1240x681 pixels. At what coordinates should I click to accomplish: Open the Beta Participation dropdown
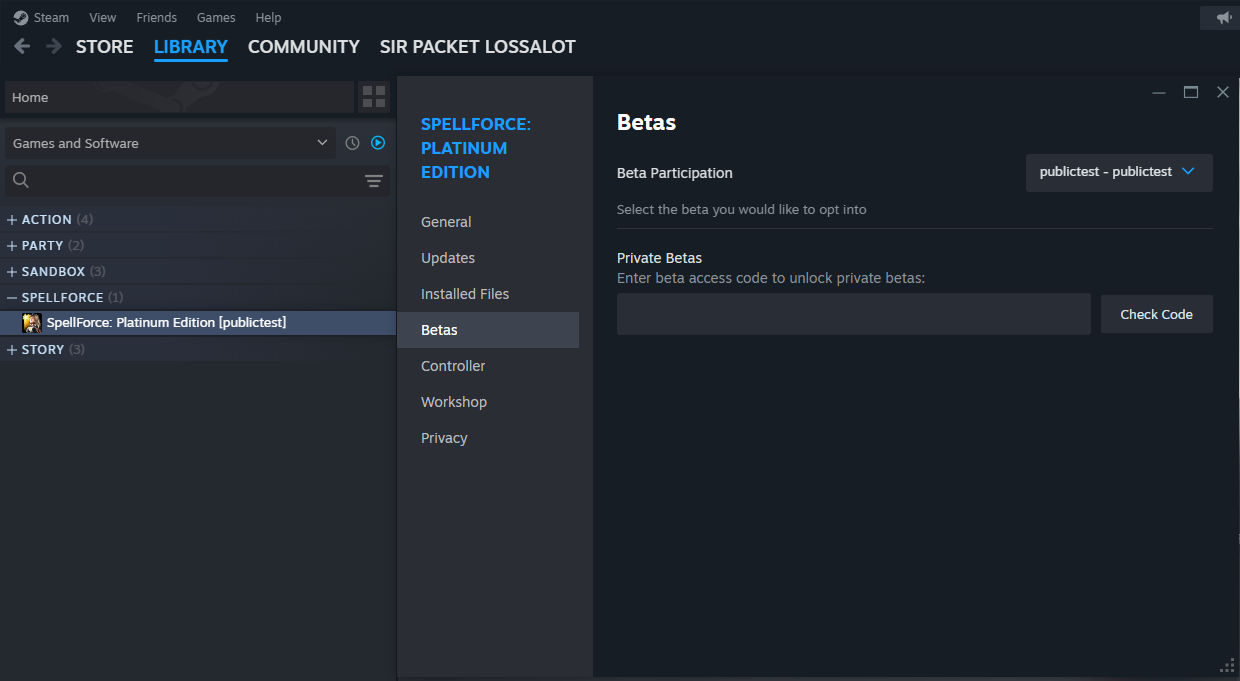point(1119,172)
